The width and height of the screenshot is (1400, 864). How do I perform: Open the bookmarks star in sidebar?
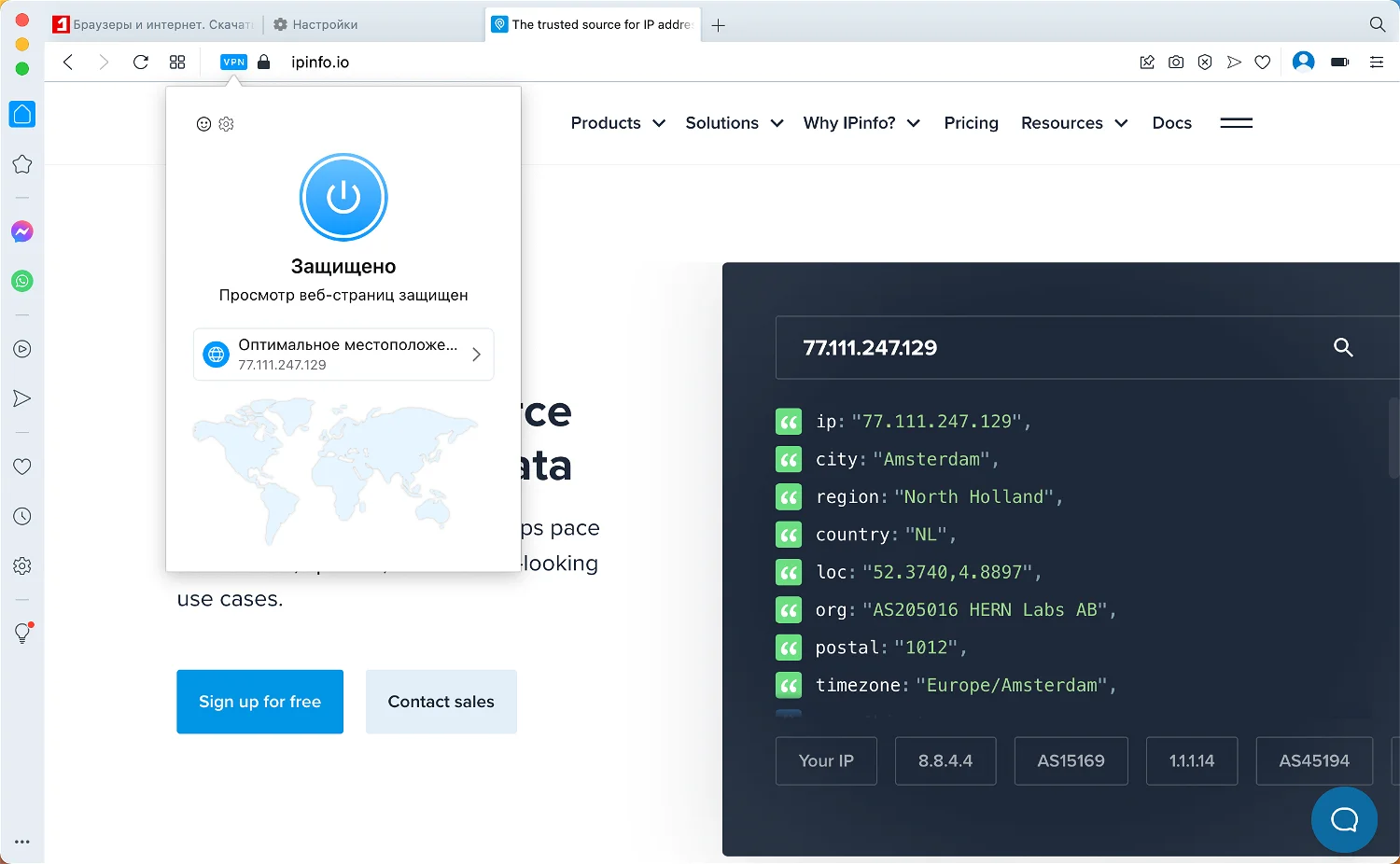point(22,164)
